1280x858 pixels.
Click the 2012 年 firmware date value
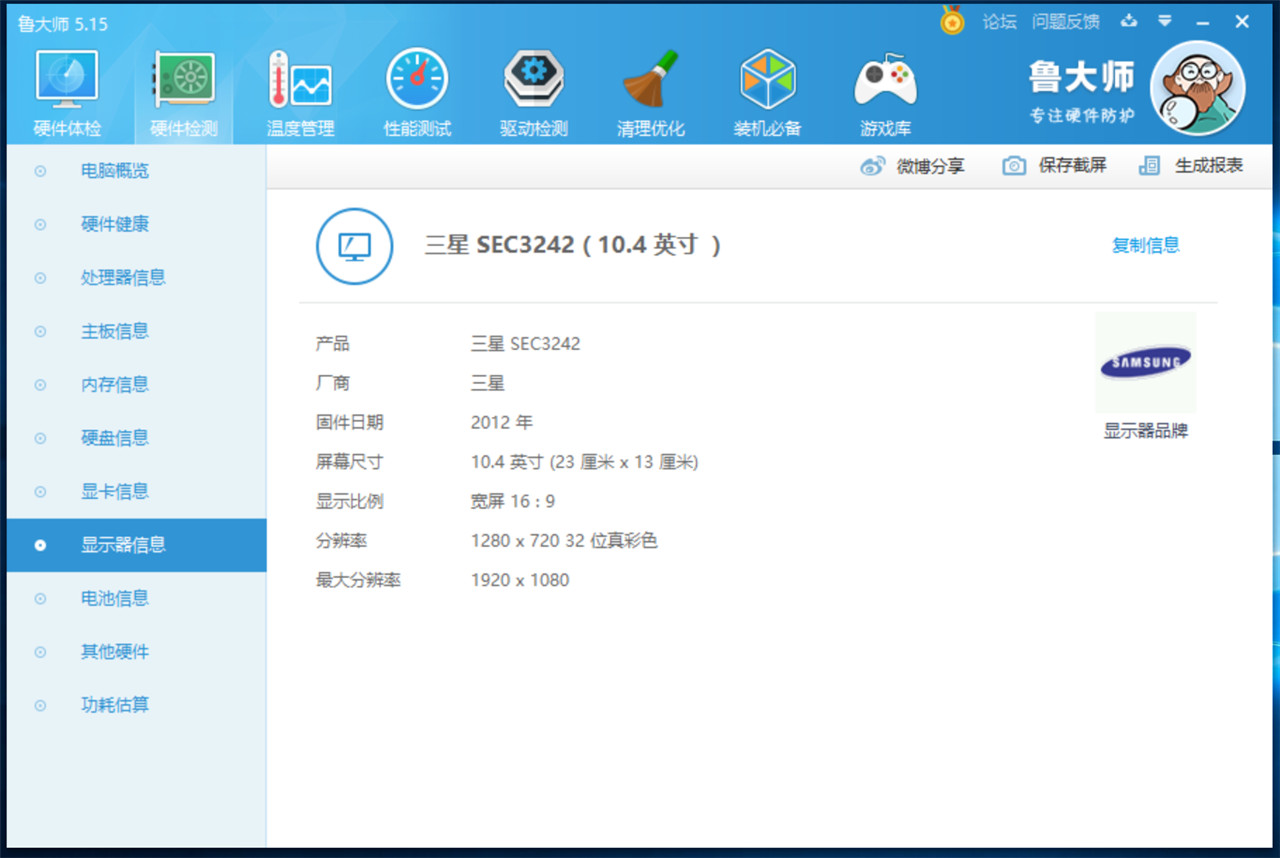(x=502, y=423)
